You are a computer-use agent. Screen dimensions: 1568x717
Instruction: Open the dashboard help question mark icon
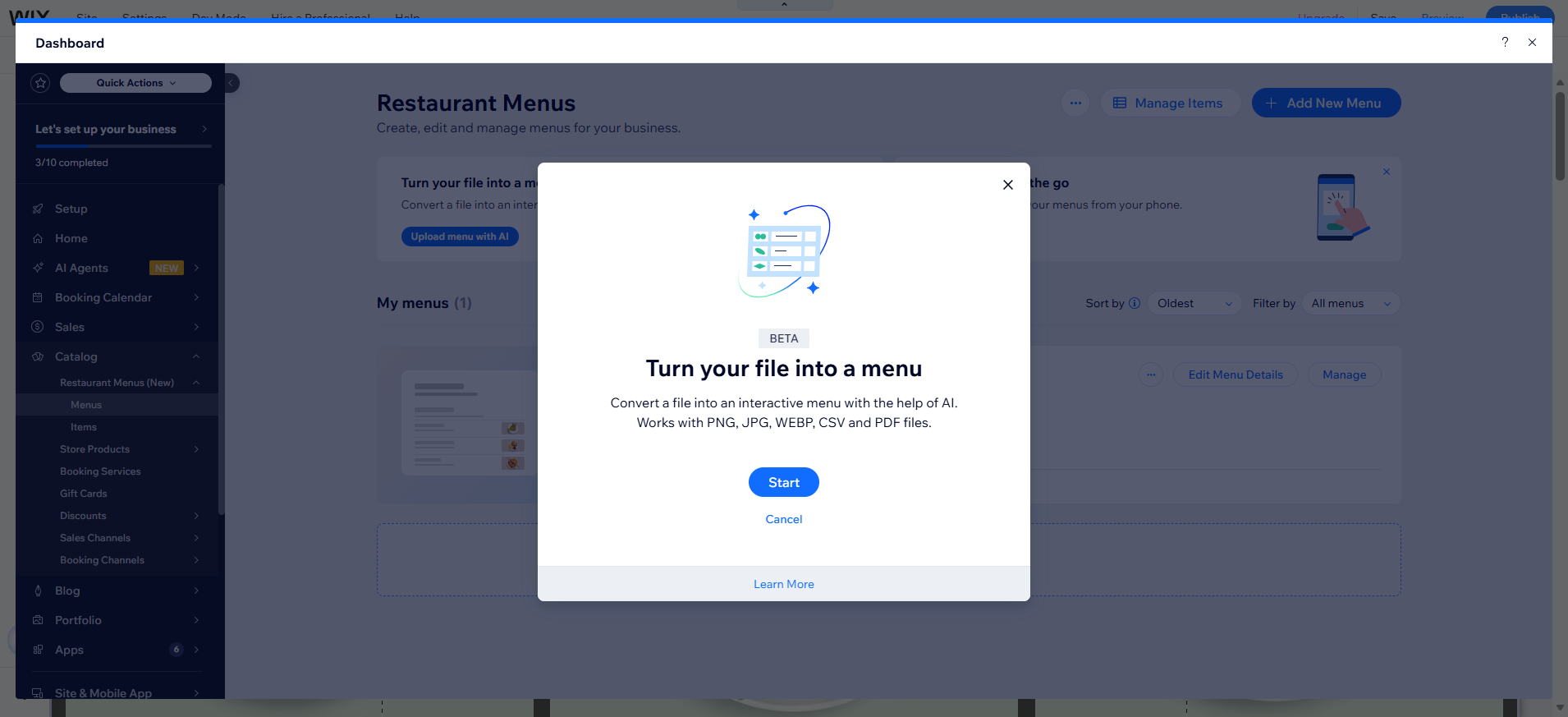tap(1505, 42)
